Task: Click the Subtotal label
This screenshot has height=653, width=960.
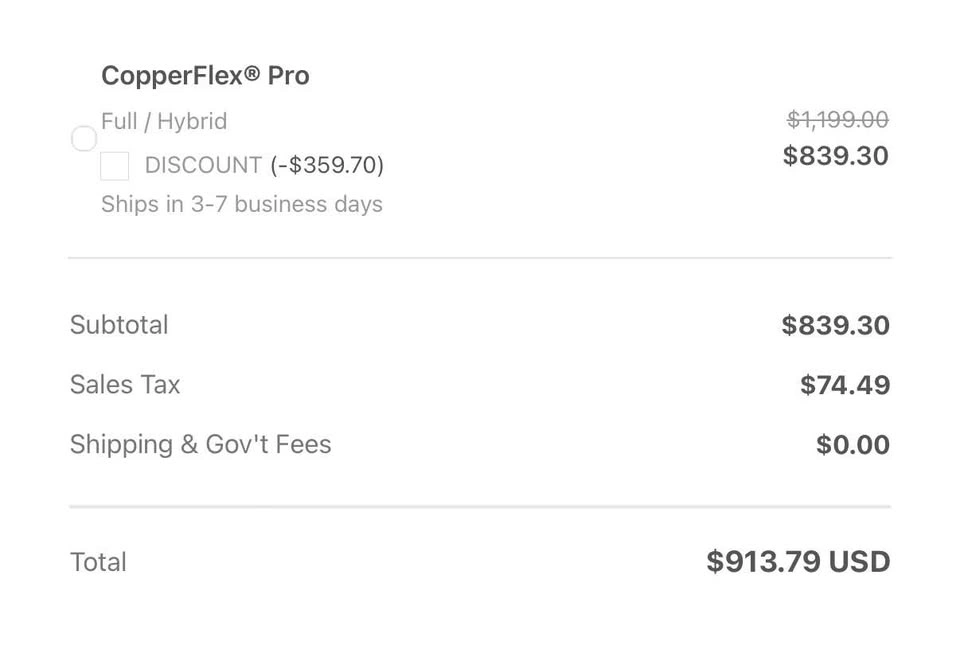Action: [x=119, y=324]
